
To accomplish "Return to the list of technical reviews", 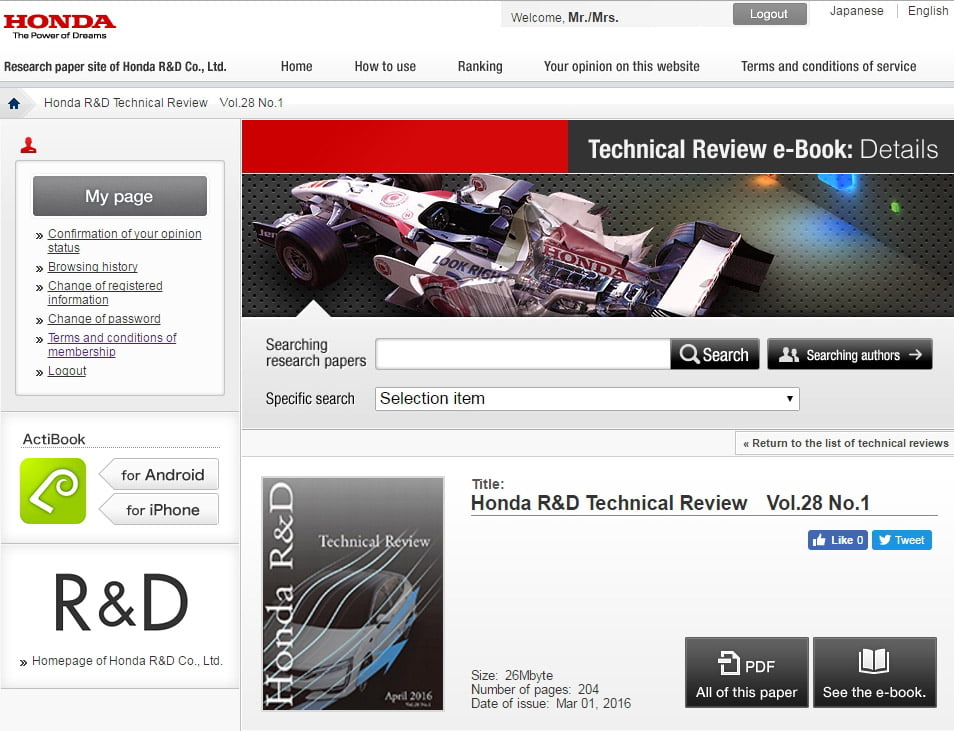I will tap(845, 443).
